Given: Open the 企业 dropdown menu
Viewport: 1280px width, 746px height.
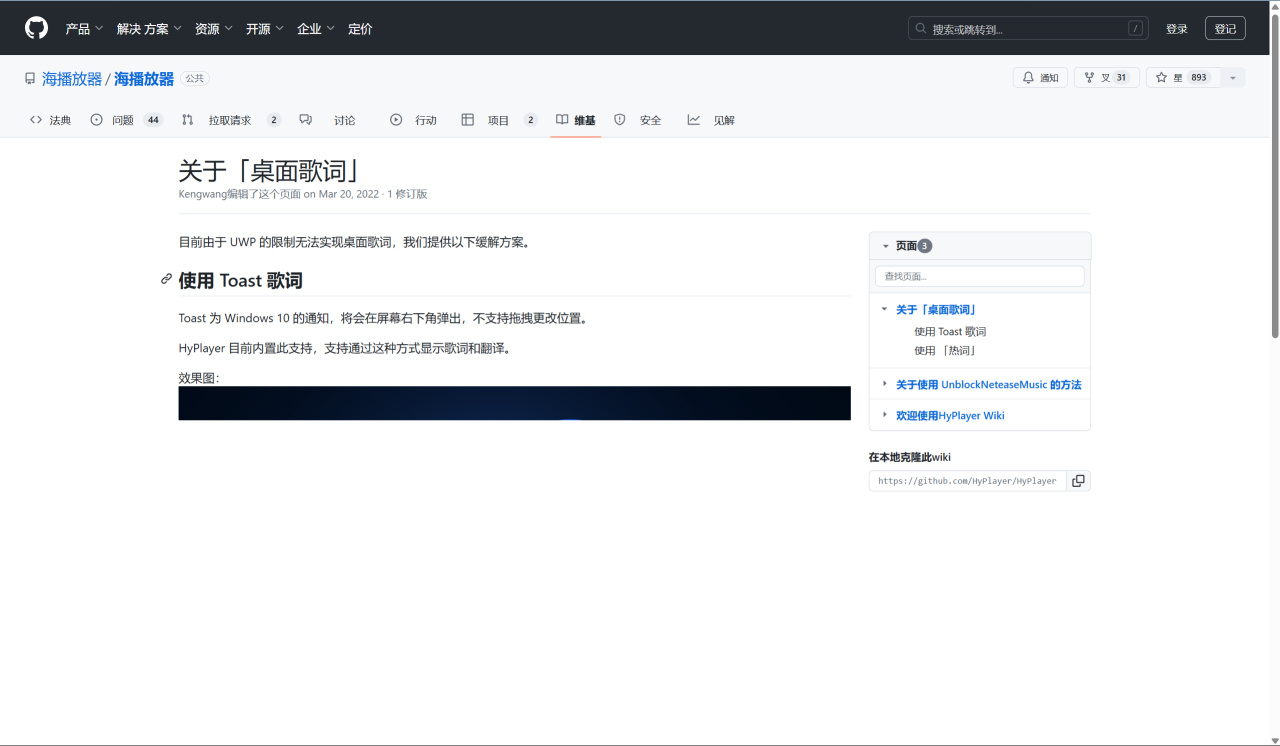Looking at the screenshot, I should pyautogui.click(x=316, y=29).
